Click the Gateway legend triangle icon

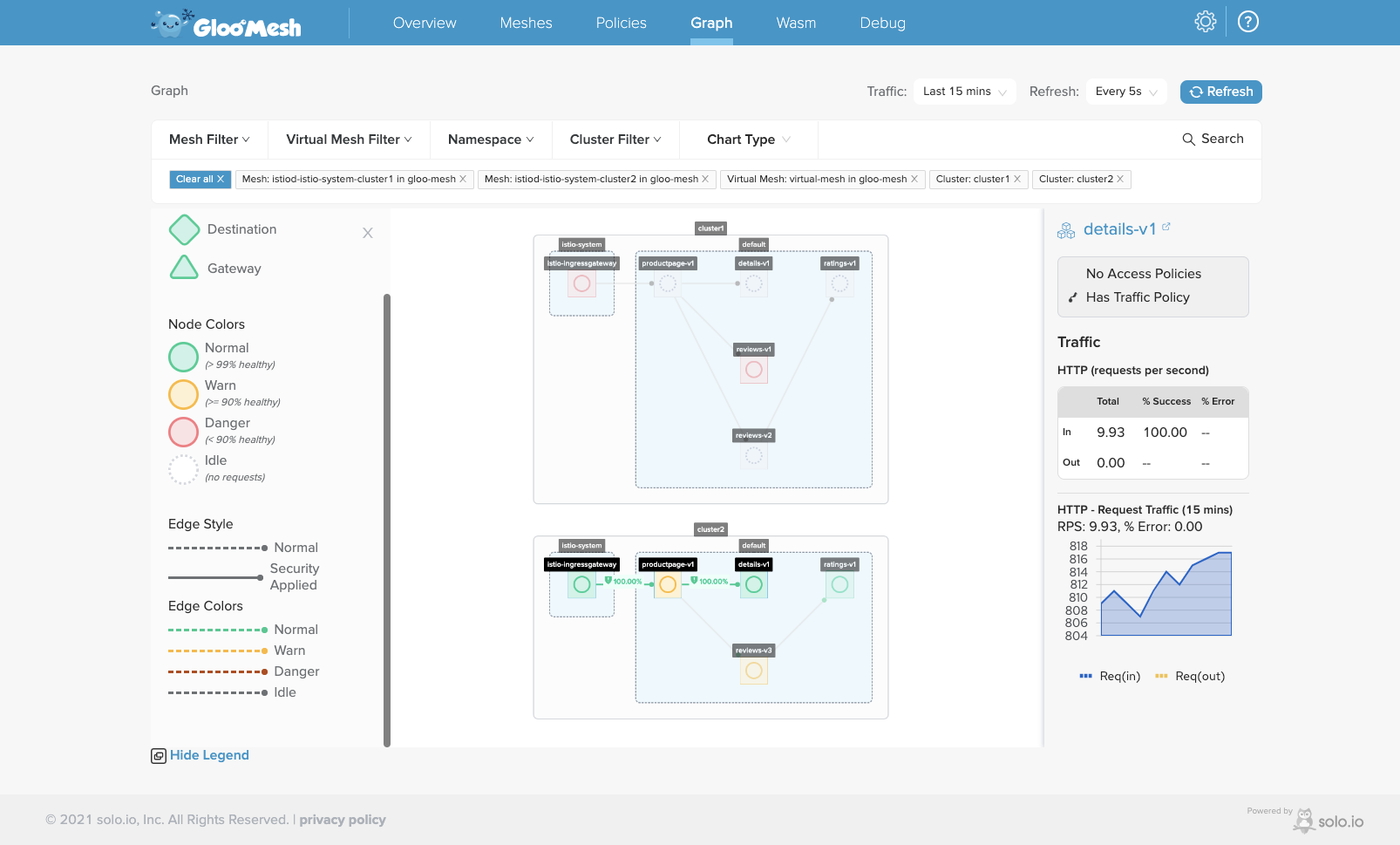[184, 267]
